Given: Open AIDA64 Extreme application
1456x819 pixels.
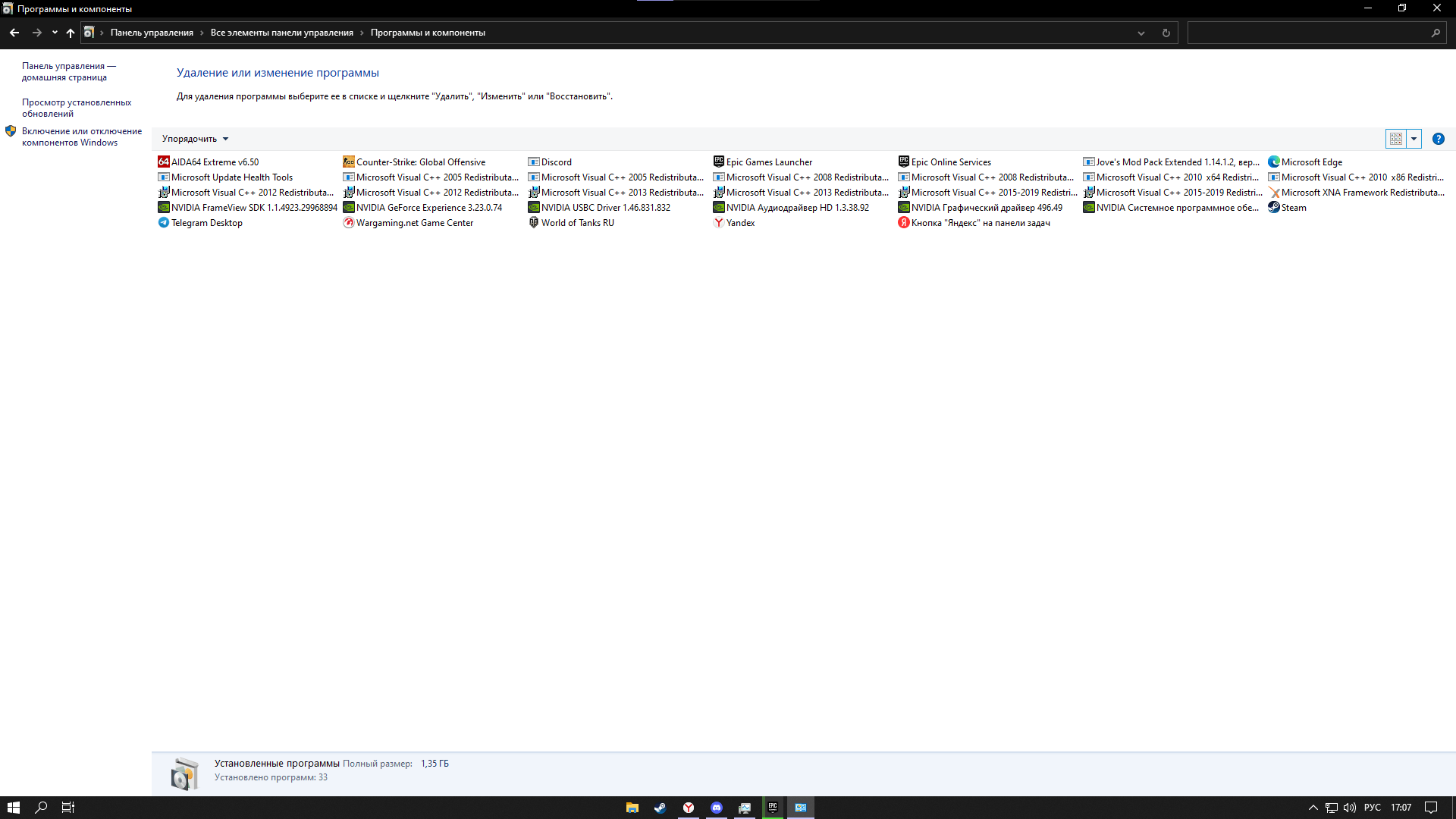Looking at the screenshot, I should click(215, 162).
